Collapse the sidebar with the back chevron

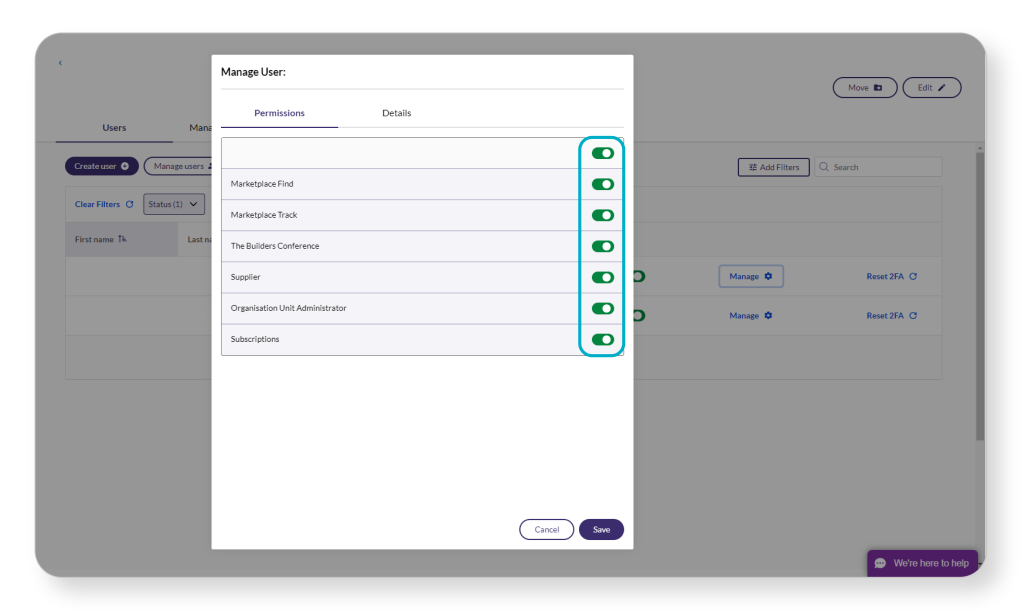[60, 62]
